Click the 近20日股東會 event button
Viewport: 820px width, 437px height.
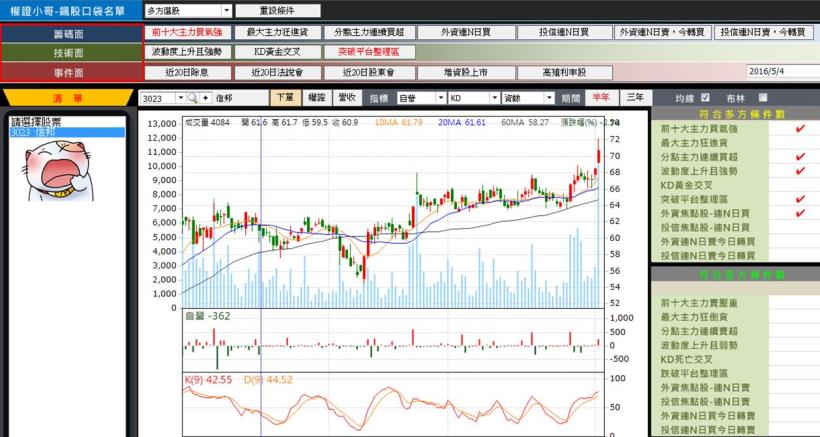coord(369,73)
